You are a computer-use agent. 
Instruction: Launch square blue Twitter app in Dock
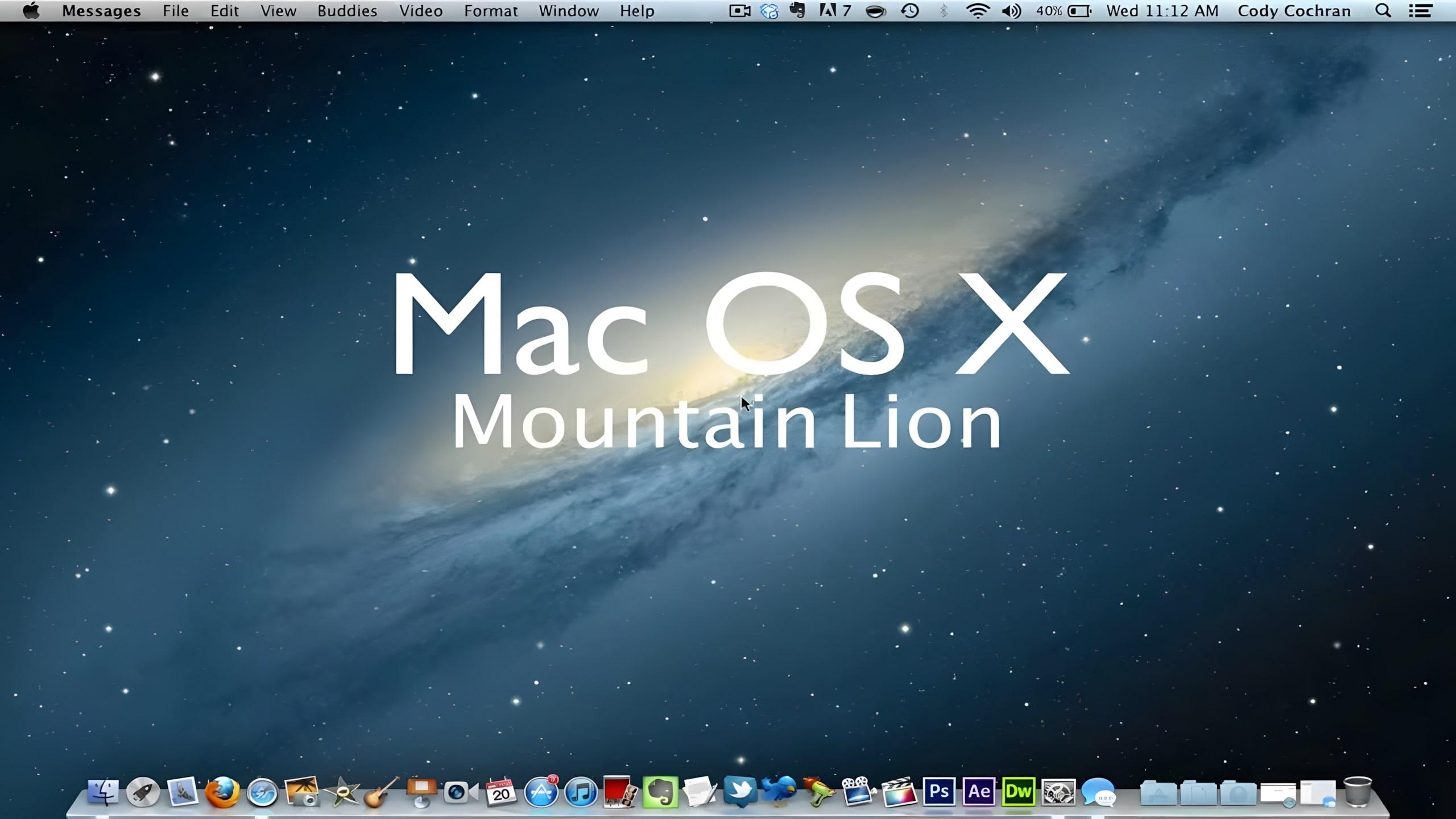click(x=740, y=792)
